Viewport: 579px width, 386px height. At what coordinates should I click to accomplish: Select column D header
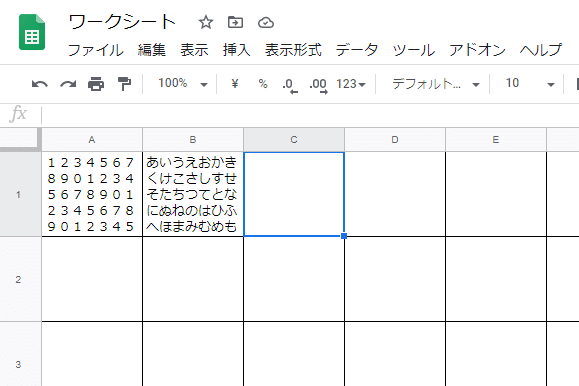(395, 140)
